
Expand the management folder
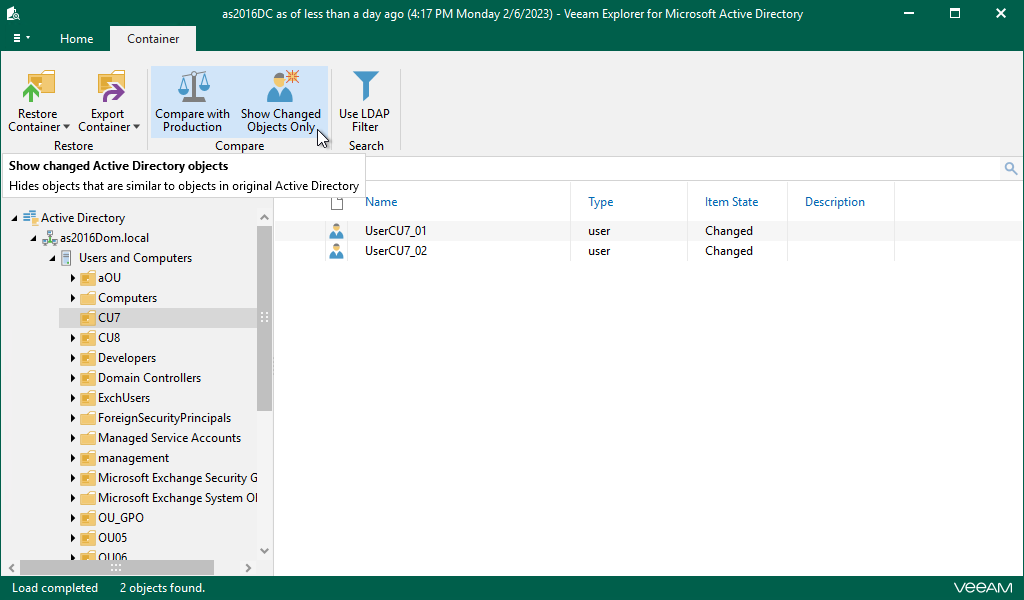[73, 458]
